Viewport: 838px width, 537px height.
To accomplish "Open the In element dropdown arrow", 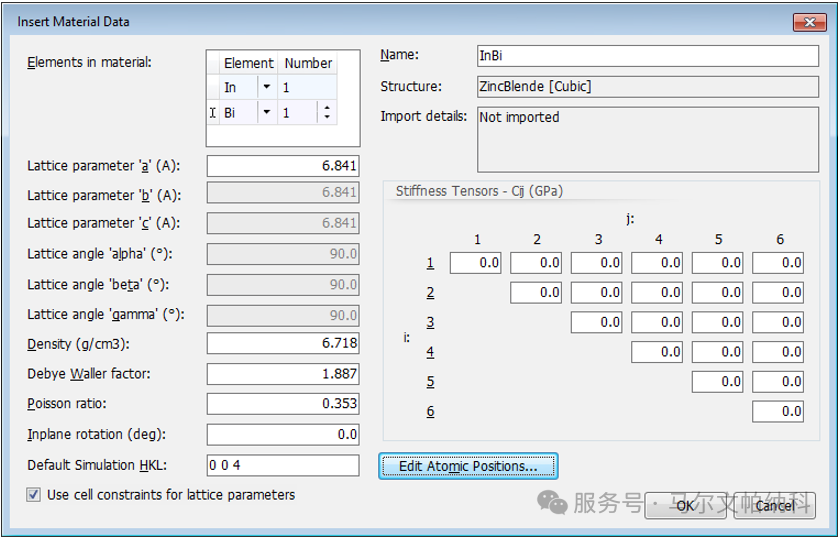I will coord(267,87).
